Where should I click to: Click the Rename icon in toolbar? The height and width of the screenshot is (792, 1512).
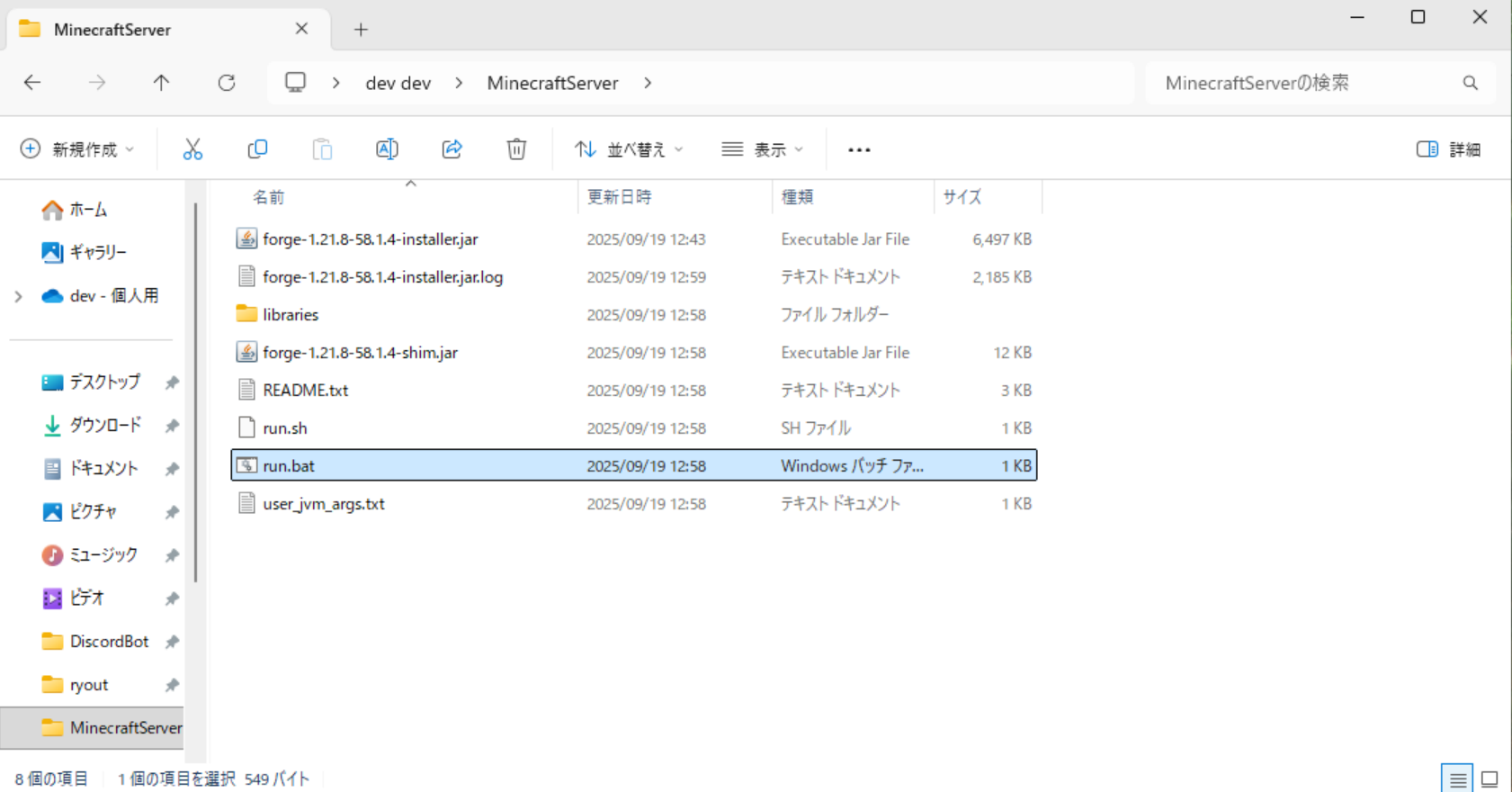(x=387, y=149)
